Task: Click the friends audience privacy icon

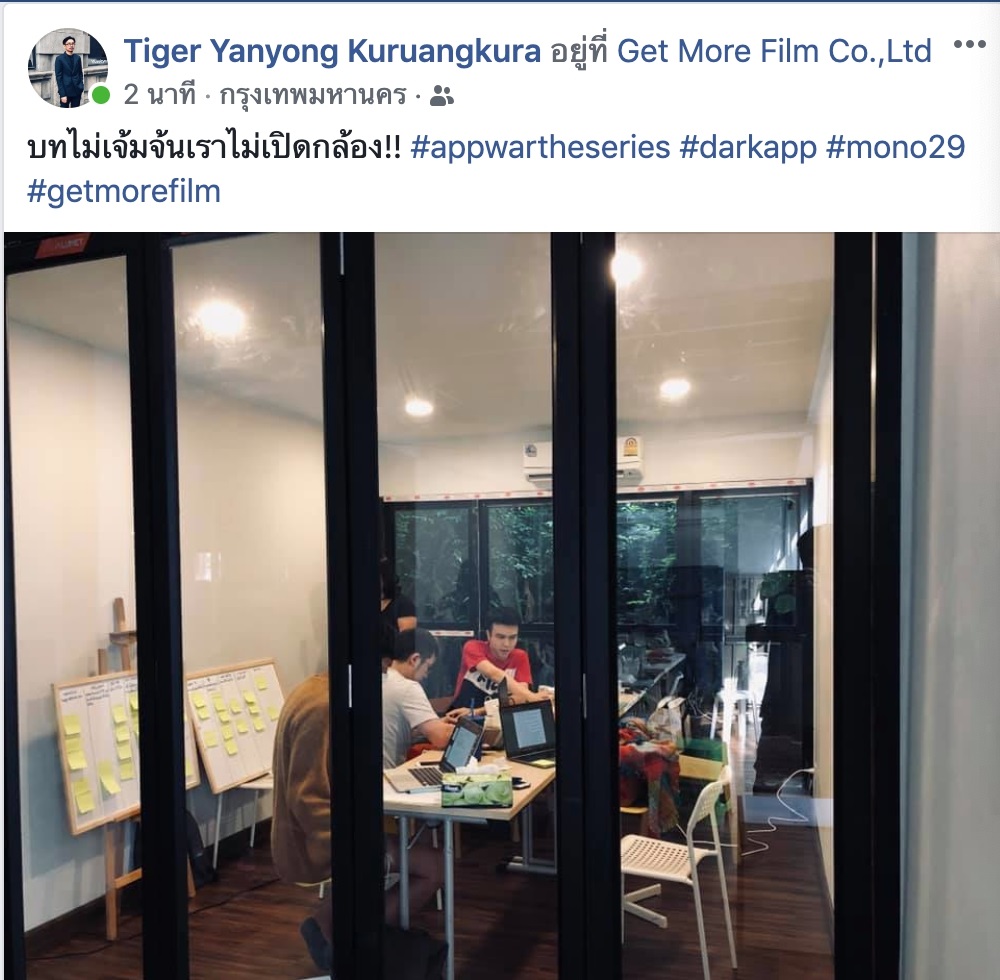Action: pyautogui.click(x=442, y=96)
